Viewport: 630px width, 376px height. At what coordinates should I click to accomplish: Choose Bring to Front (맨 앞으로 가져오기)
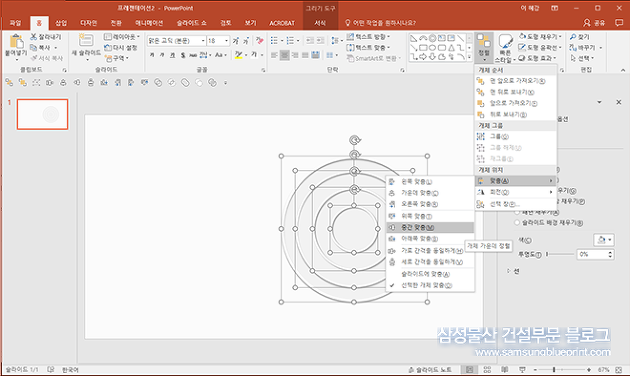coord(516,81)
